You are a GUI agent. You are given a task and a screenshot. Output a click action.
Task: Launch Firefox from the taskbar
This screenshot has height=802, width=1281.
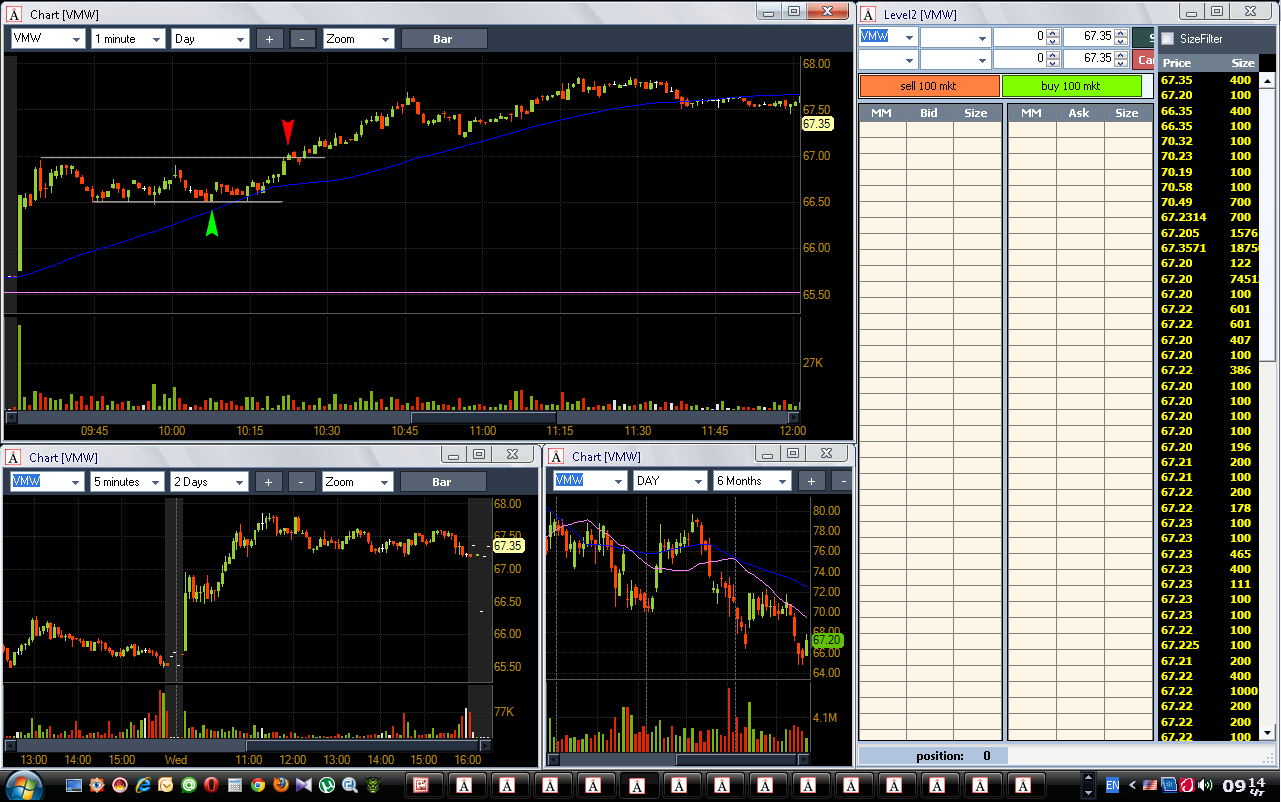[x=281, y=785]
